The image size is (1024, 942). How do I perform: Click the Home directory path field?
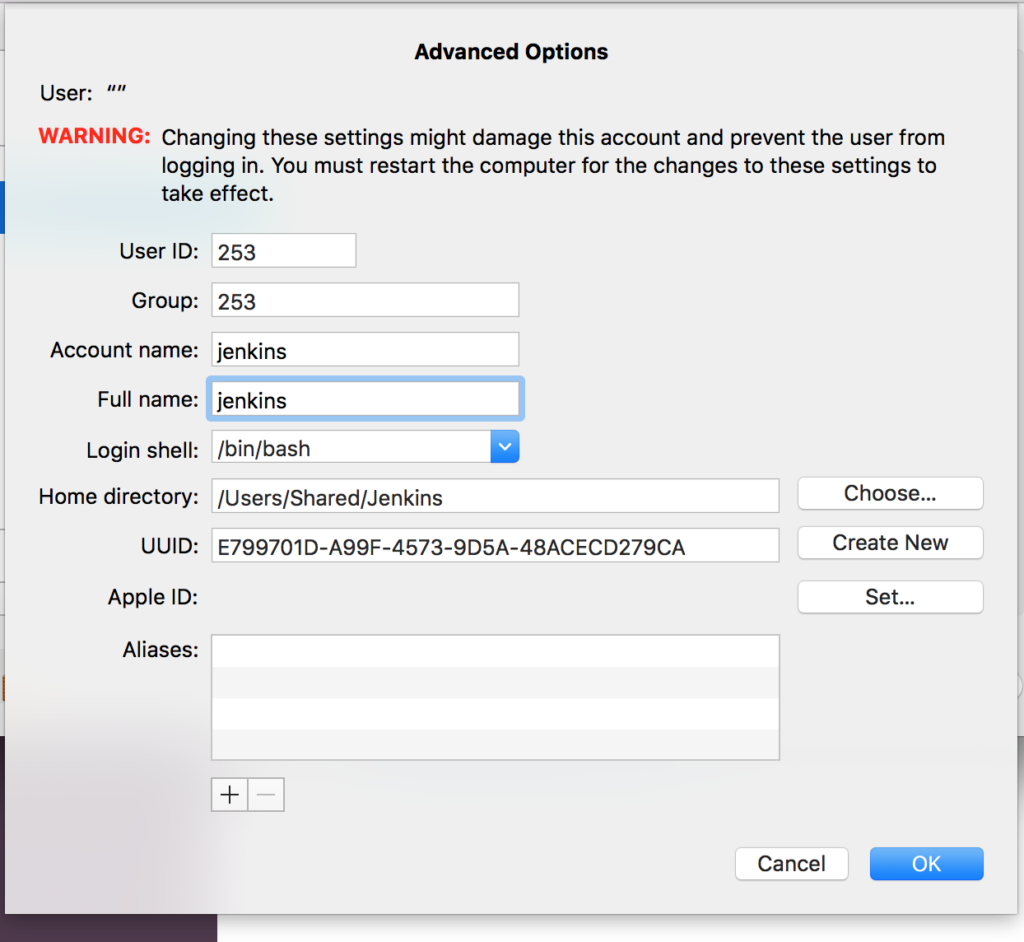click(495, 495)
